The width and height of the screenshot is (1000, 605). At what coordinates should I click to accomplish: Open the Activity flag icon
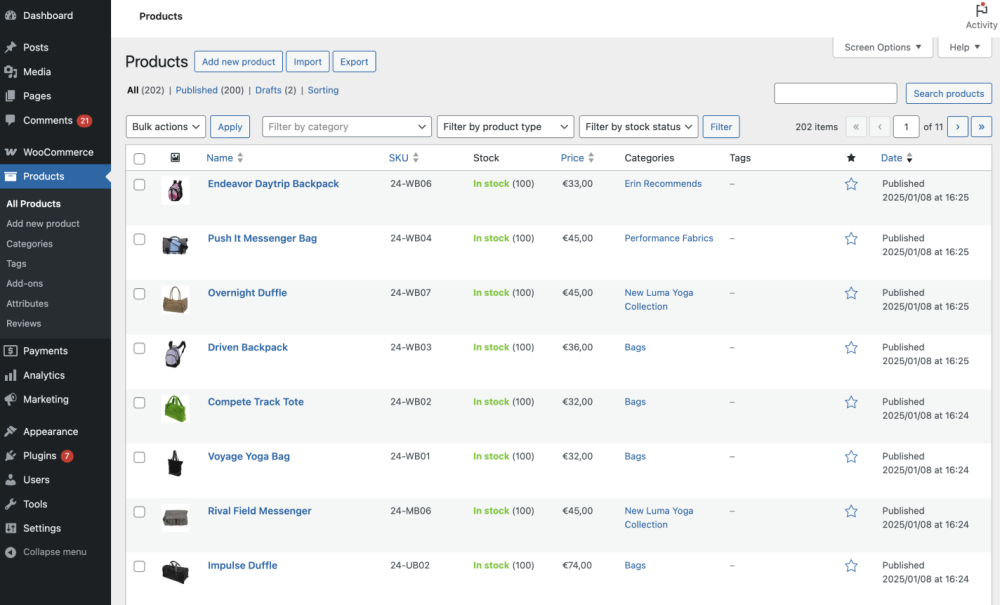click(981, 10)
